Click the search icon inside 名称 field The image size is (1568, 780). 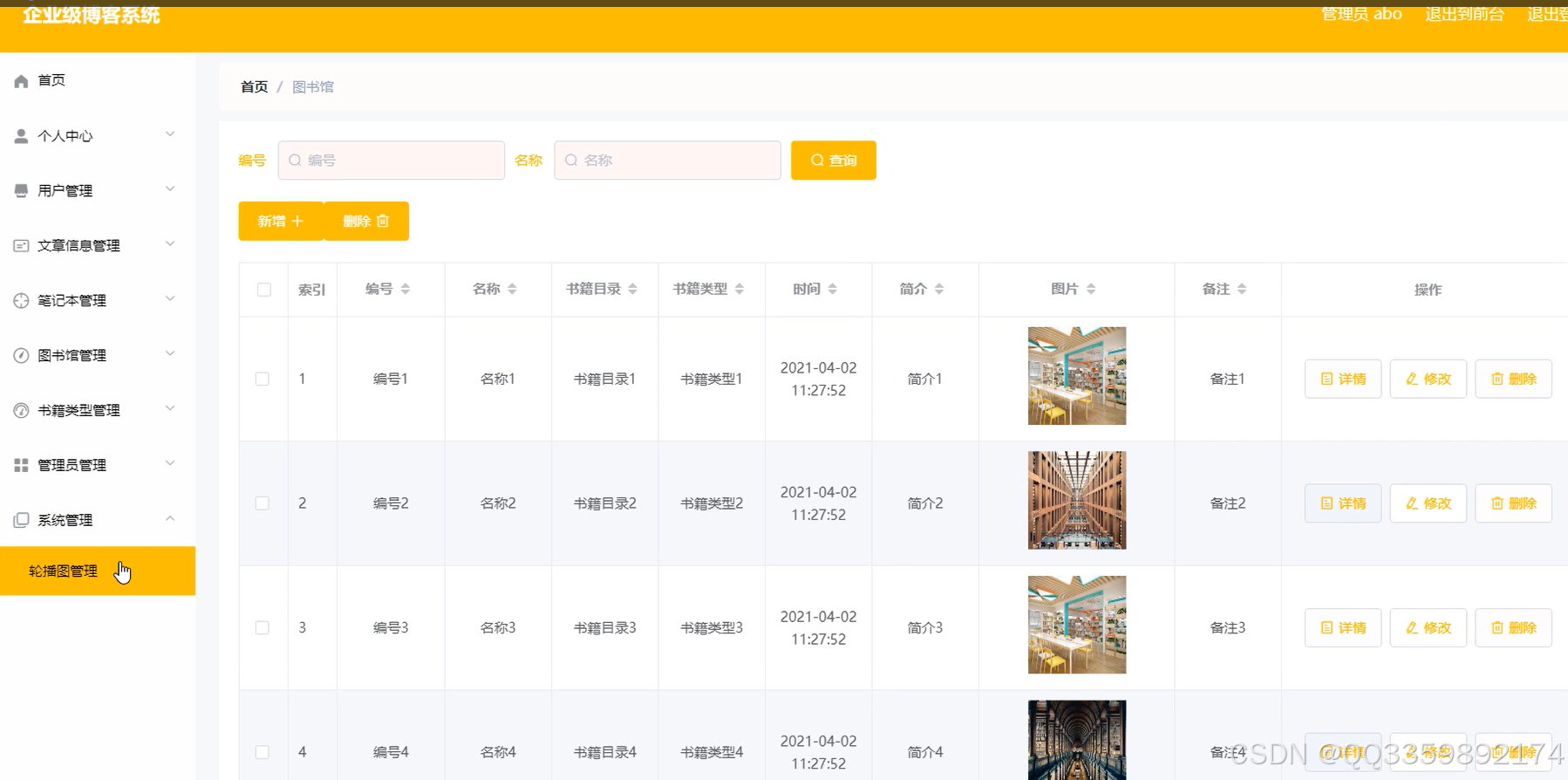(571, 161)
